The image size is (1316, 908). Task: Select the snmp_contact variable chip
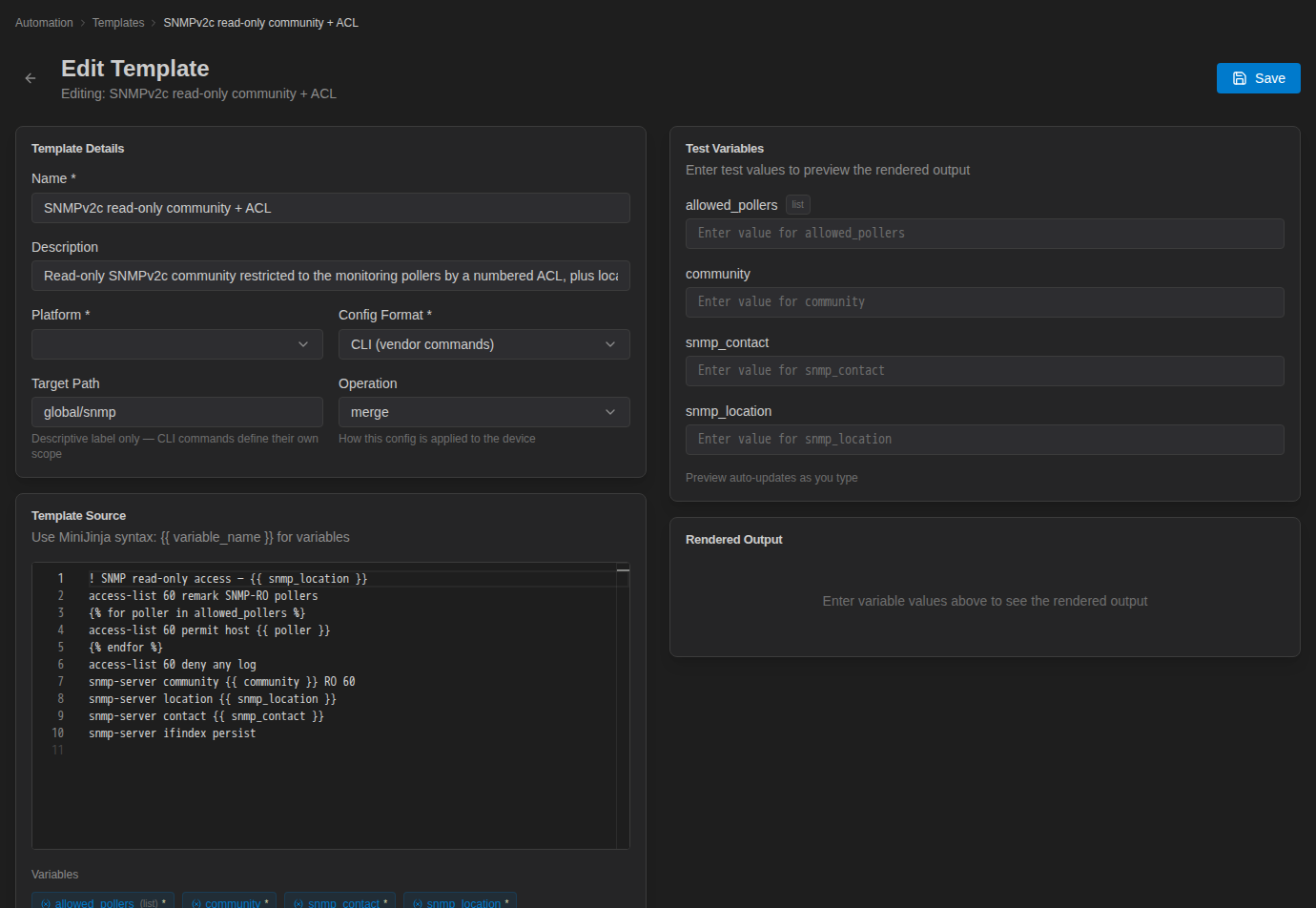[x=339, y=902]
